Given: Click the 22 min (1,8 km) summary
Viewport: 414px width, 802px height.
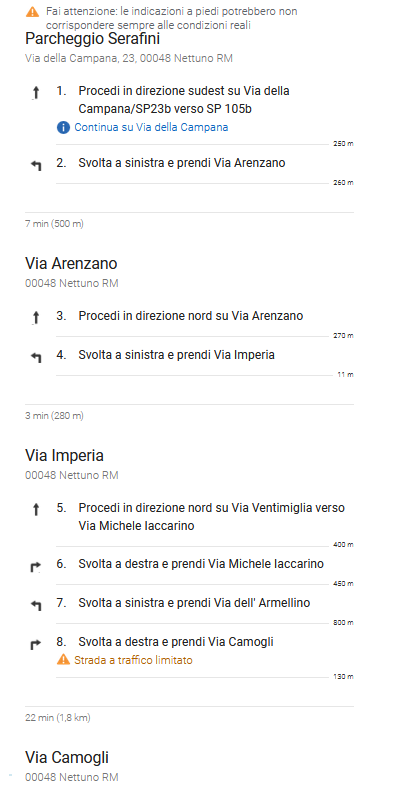Looking at the screenshot, I should [58, 718].
